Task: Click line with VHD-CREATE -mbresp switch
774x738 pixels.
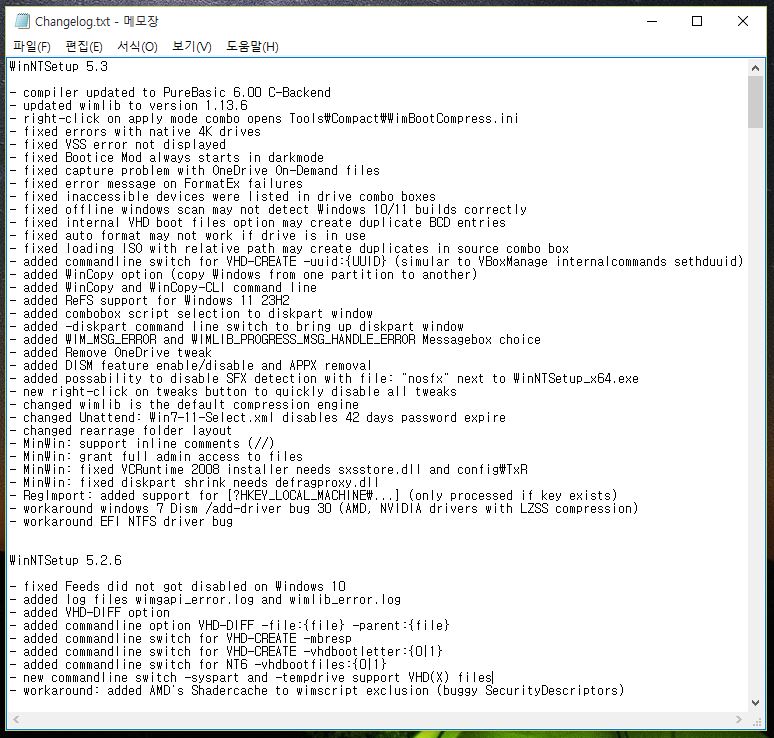Action: pos(181,638)
